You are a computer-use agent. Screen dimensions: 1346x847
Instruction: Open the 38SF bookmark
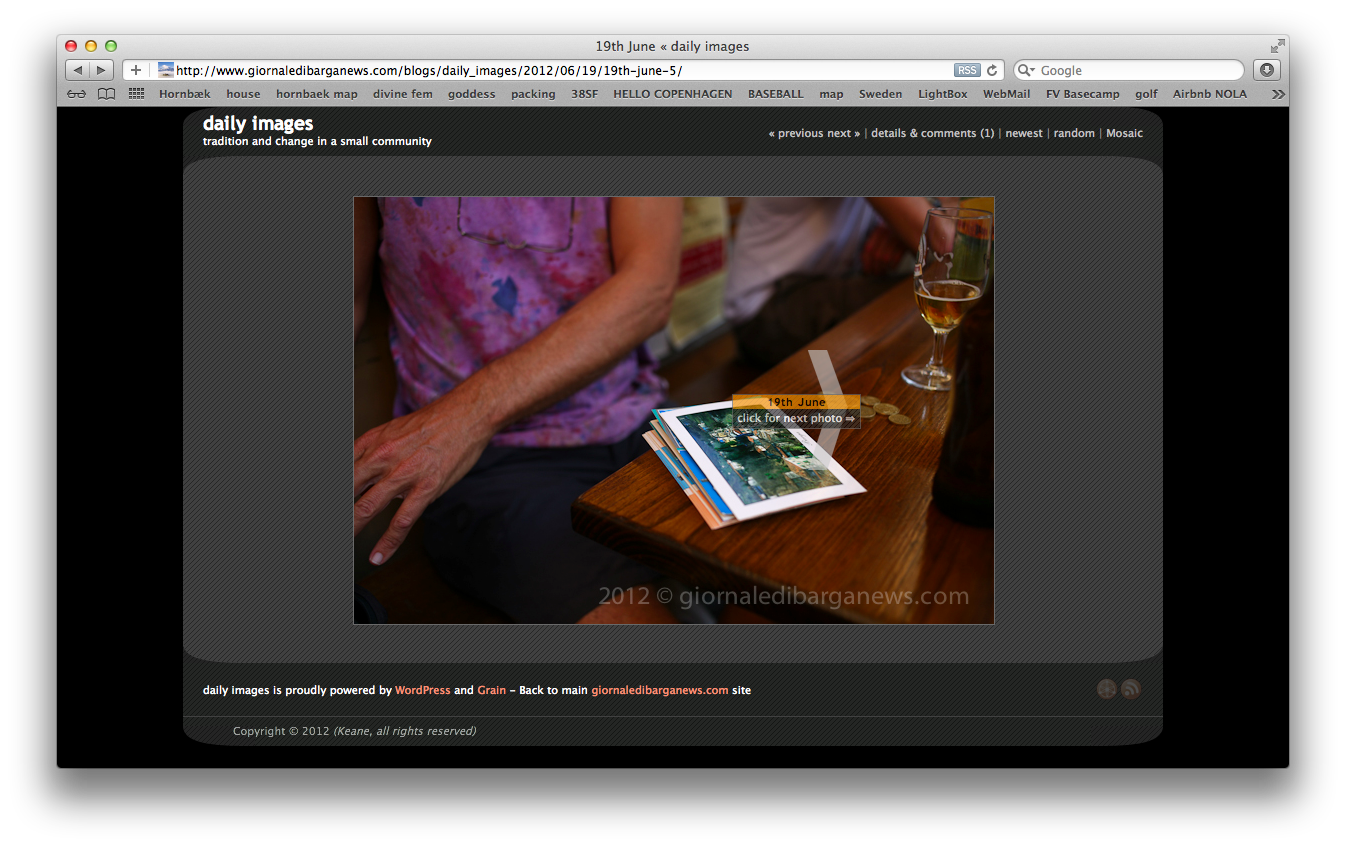(584, 94)
